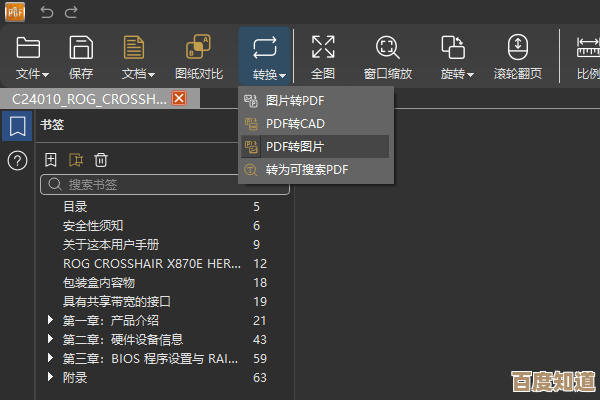
Task: Open the 文件 file menu
Action: tap(32, 58)
